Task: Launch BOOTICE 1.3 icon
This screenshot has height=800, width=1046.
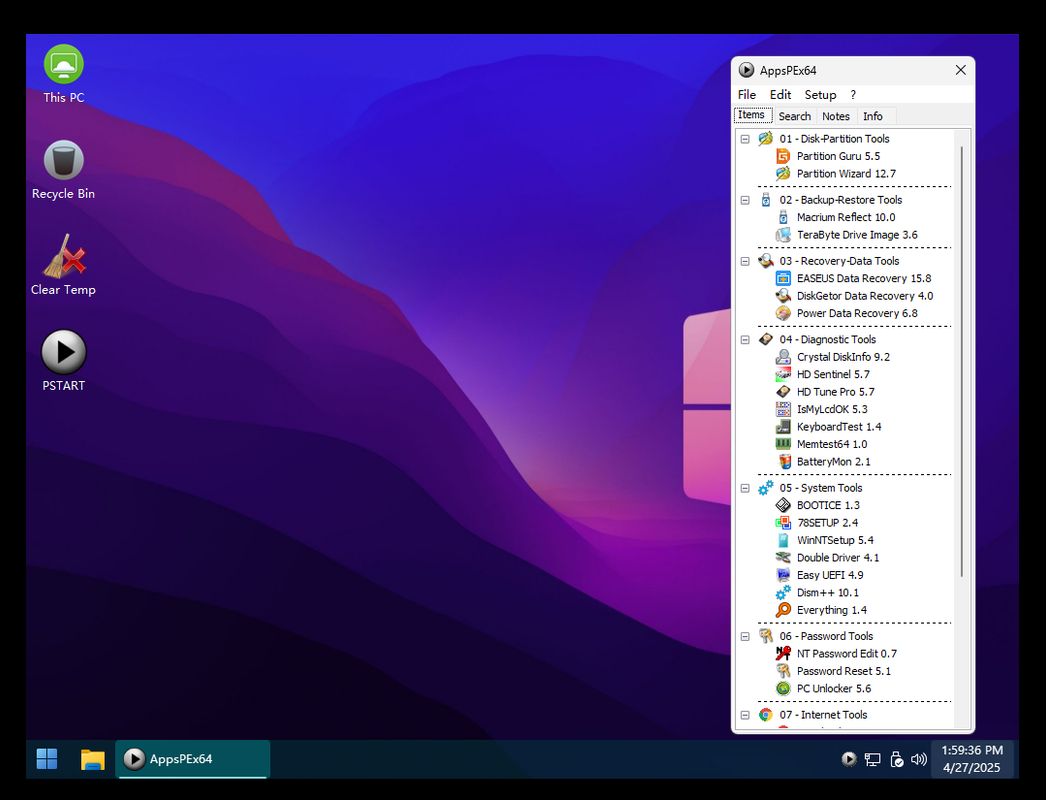Action: pyautogui.click(x=783, y=505)
